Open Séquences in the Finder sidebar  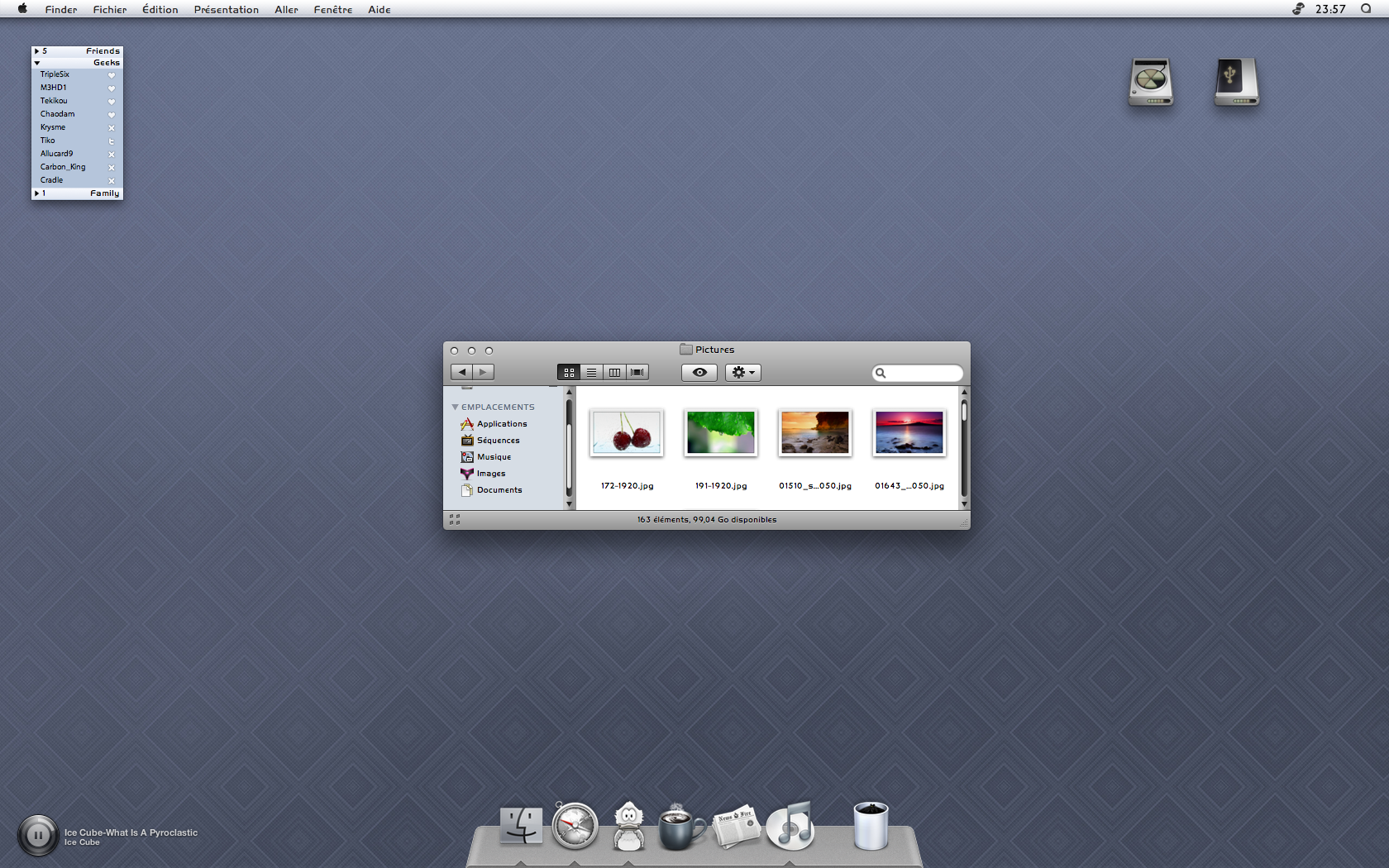(498, 440)
